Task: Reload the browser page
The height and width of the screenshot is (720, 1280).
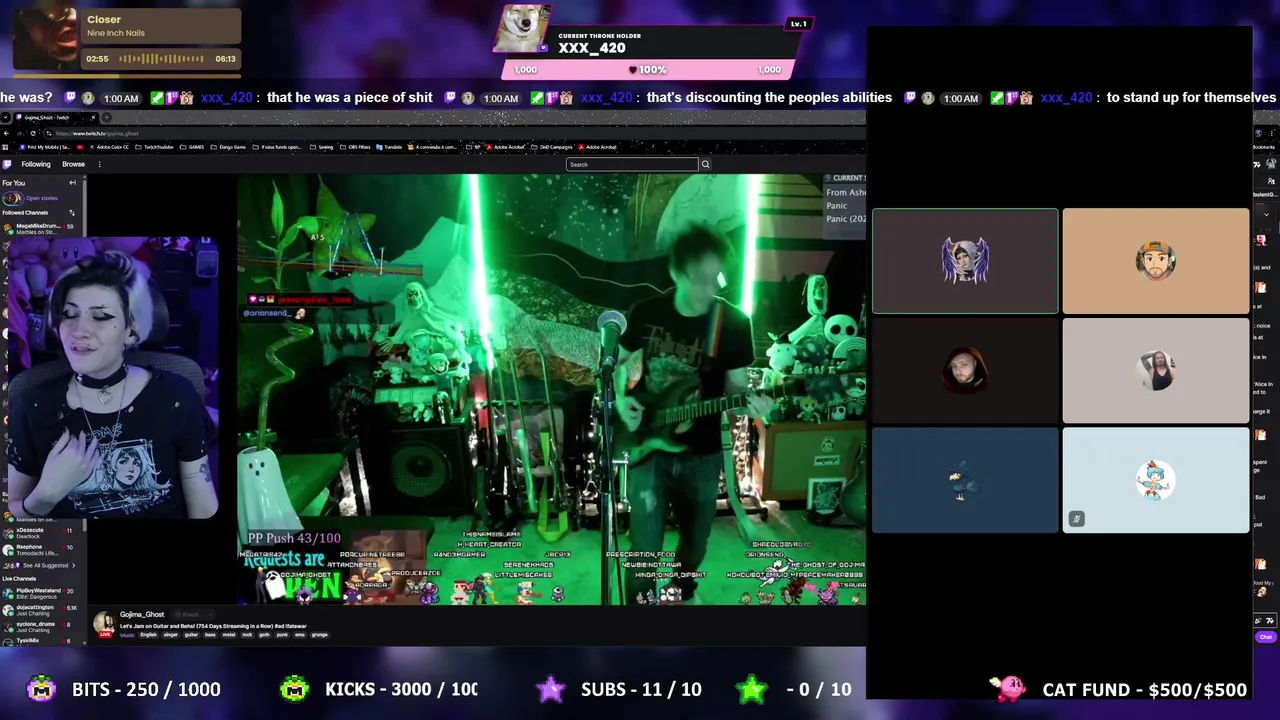Action: pos(33,133)
